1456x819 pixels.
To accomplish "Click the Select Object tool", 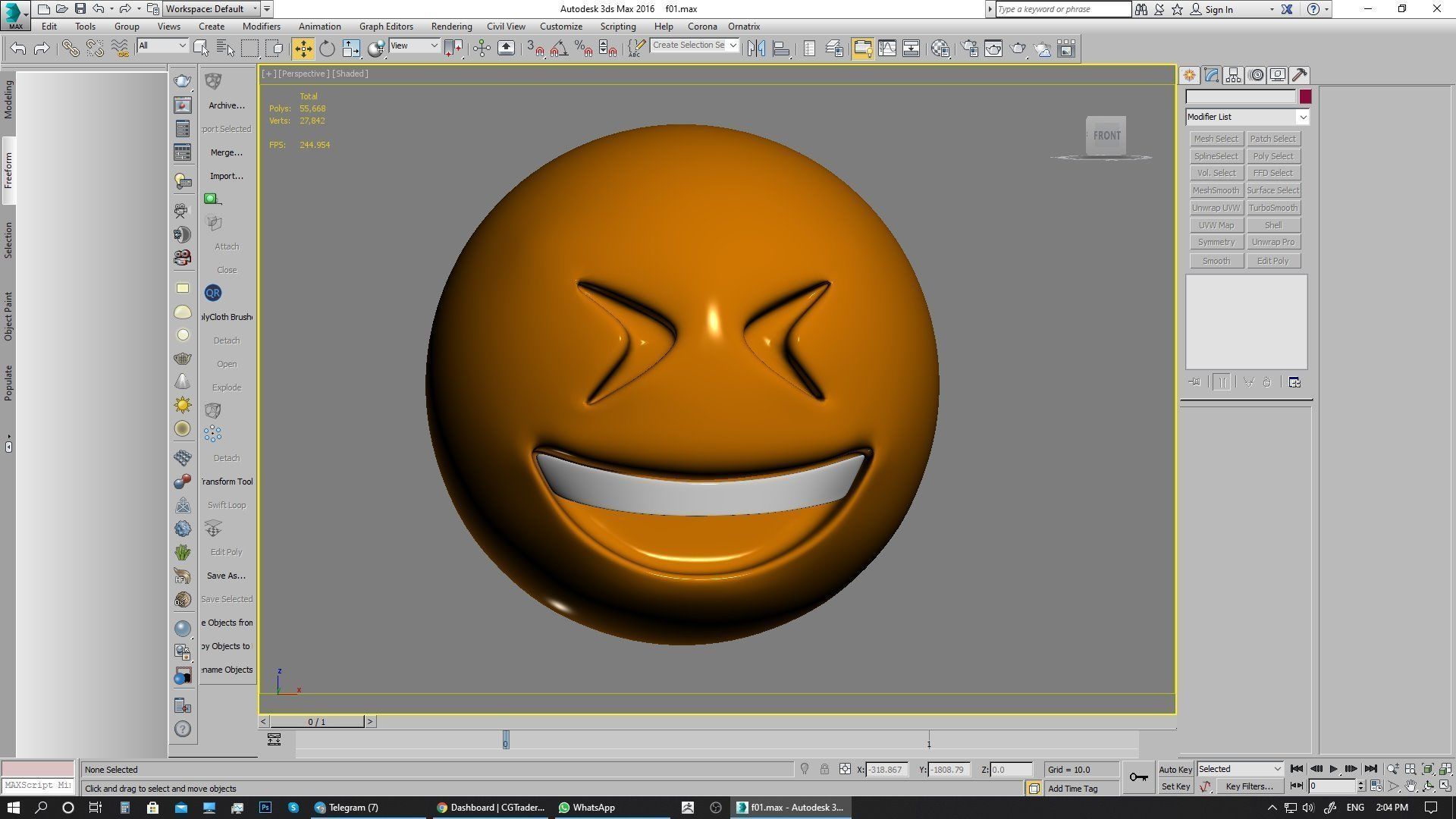I will 201,49.
